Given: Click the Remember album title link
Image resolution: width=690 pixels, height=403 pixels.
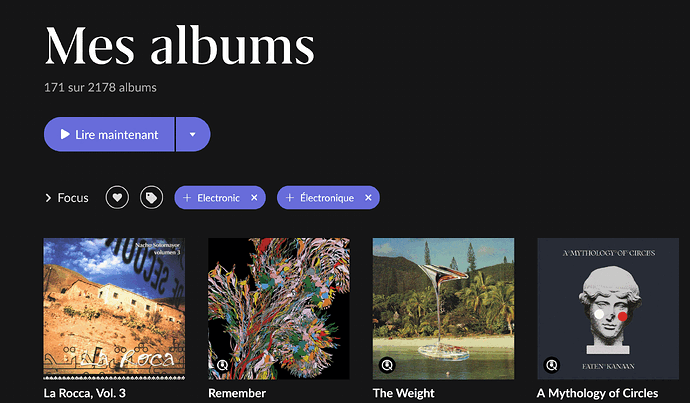Looking at the screenshot, I should 237,393.
